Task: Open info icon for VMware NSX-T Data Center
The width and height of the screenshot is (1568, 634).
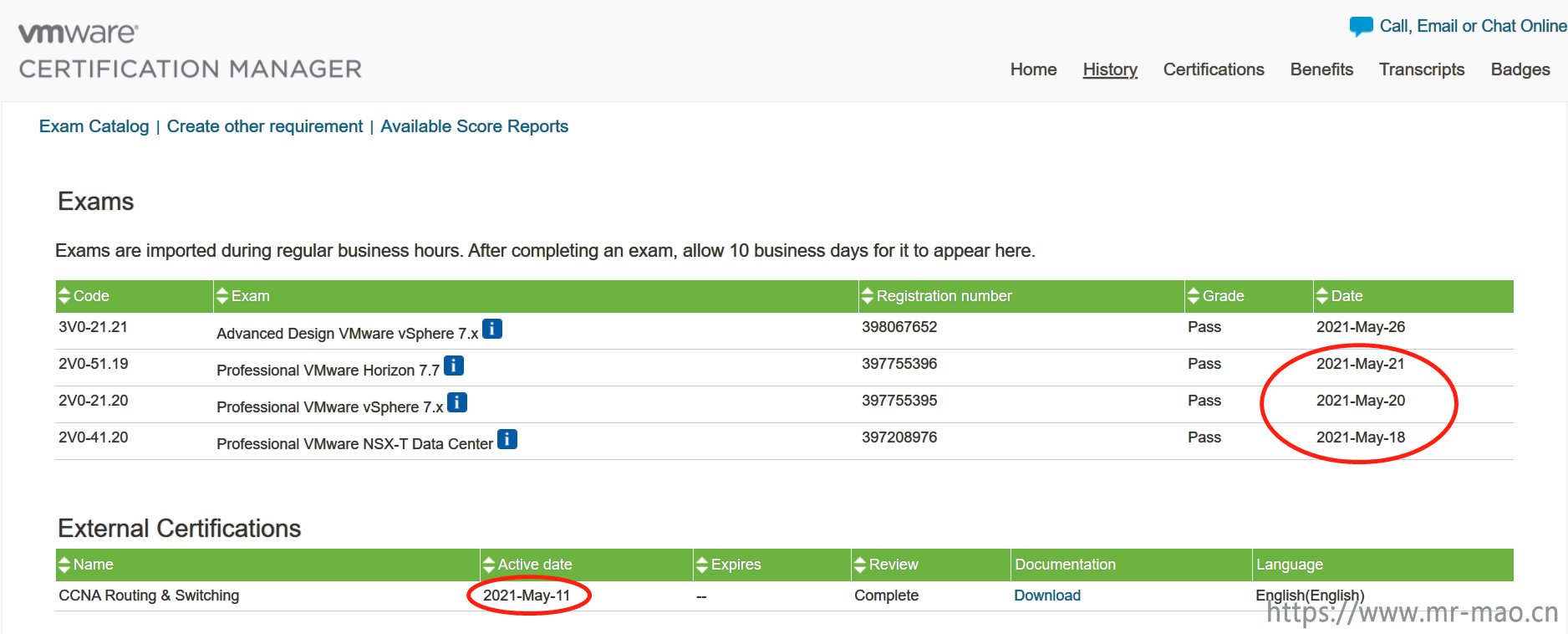Action: pos(507,439)
